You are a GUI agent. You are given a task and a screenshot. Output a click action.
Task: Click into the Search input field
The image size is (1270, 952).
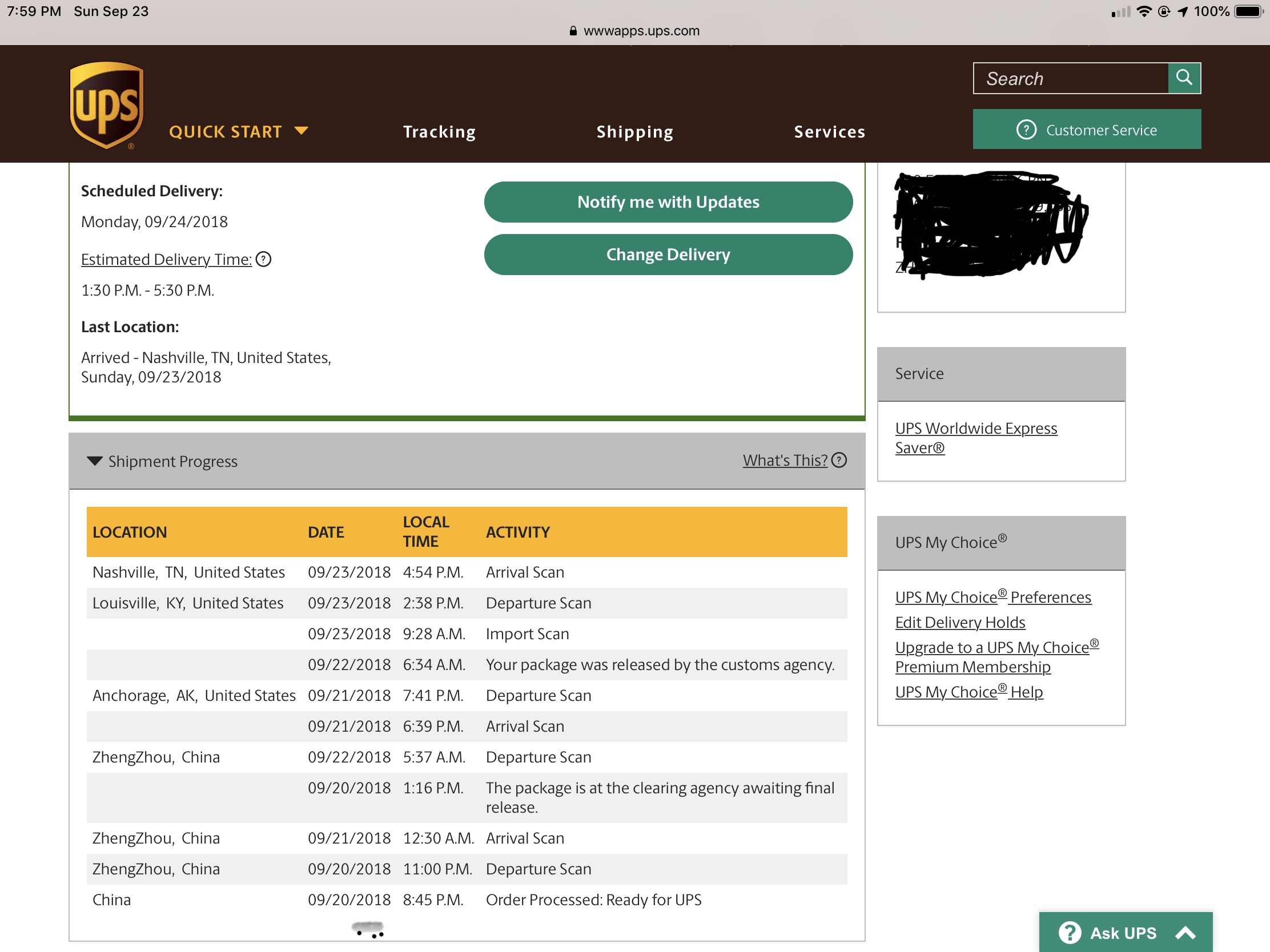point(1071,78)
